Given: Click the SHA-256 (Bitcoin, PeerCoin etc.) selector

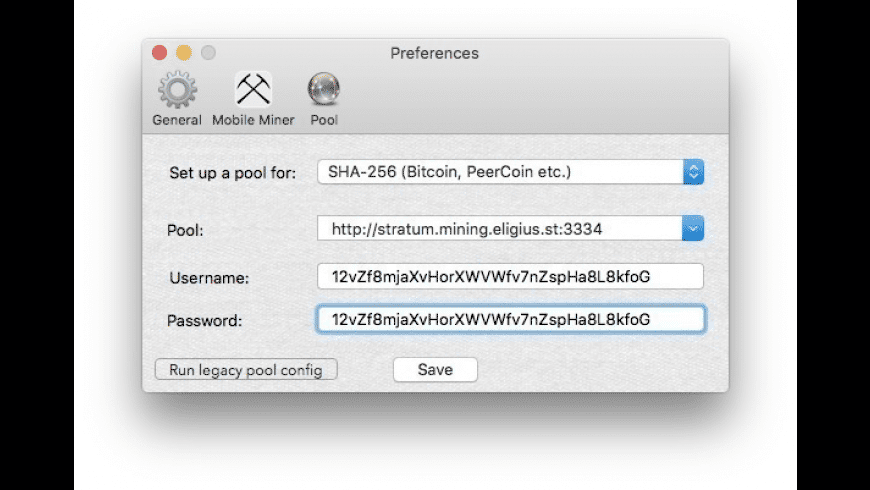Looking at the screenshot, I should (500, 172).
